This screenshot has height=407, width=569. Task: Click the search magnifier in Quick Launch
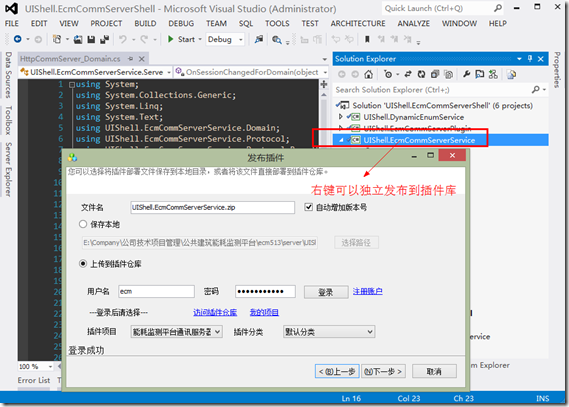[x=498, y=8]
